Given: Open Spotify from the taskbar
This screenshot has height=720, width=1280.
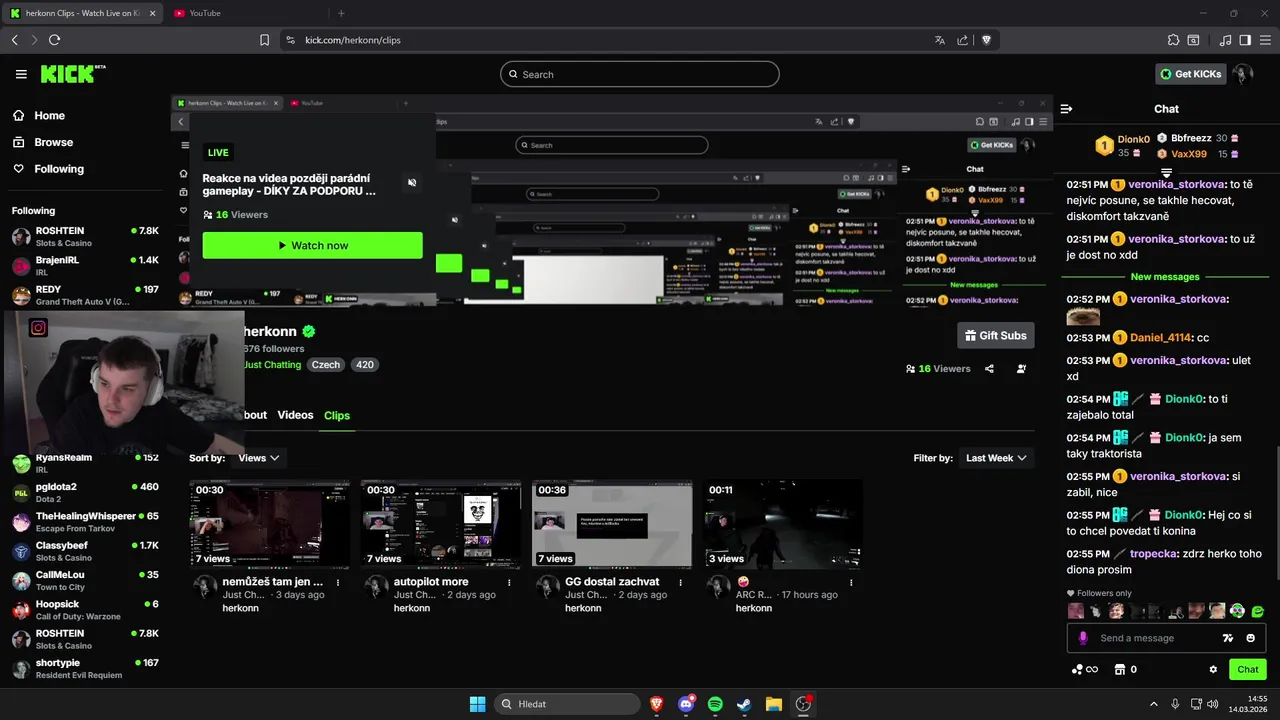Looking at the screenshot, I should tap(715, 704).
